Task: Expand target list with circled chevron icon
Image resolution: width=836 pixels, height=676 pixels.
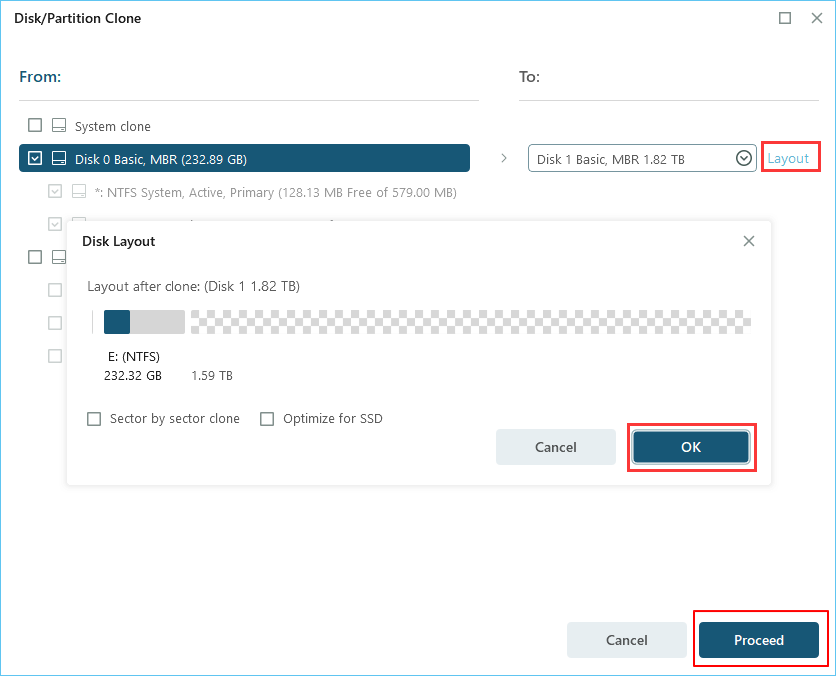Action: pos(744,158)
